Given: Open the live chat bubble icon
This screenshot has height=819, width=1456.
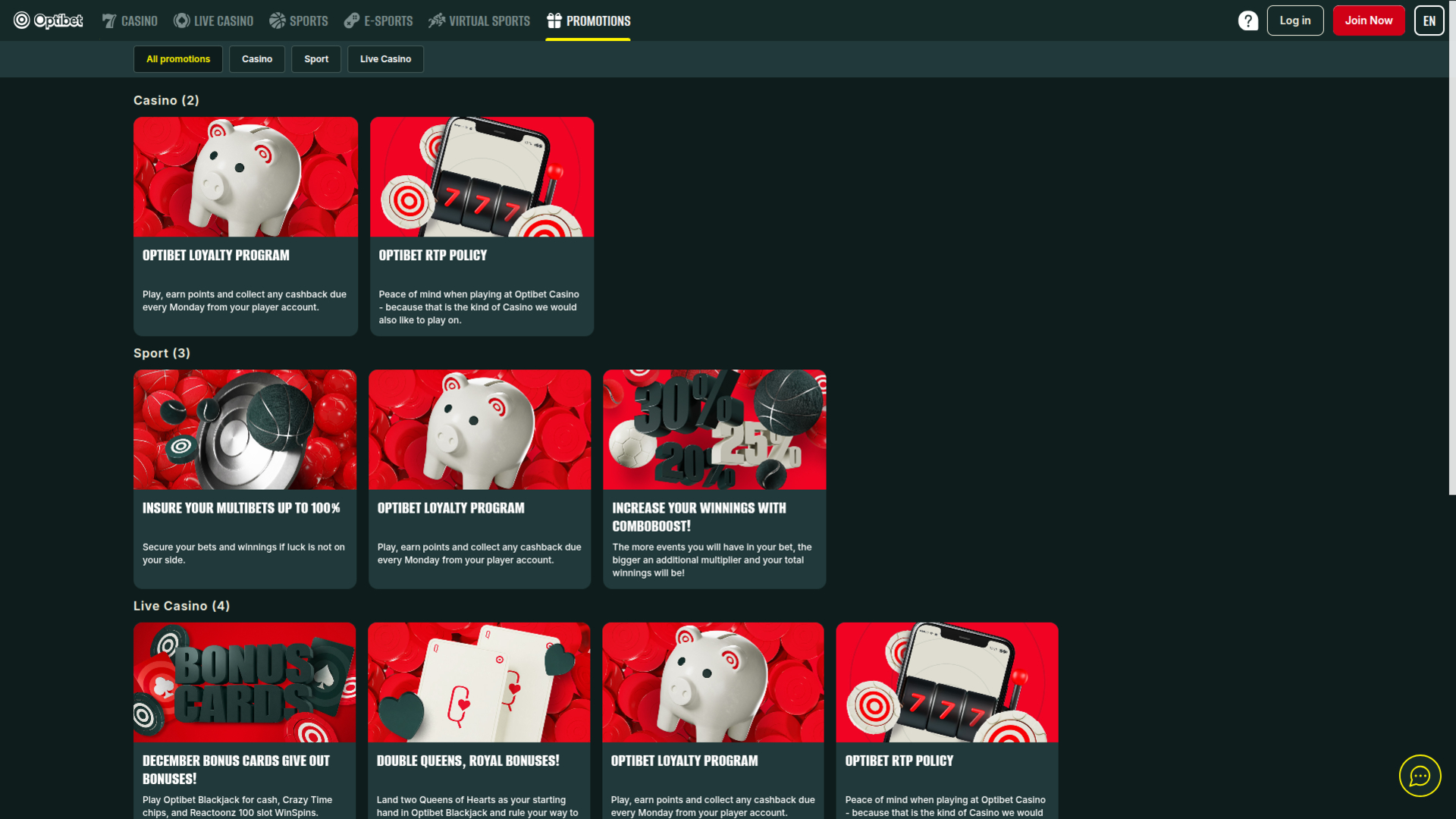Looking at the screenshot, I should pyautogui.click(x=1420, y=776).
